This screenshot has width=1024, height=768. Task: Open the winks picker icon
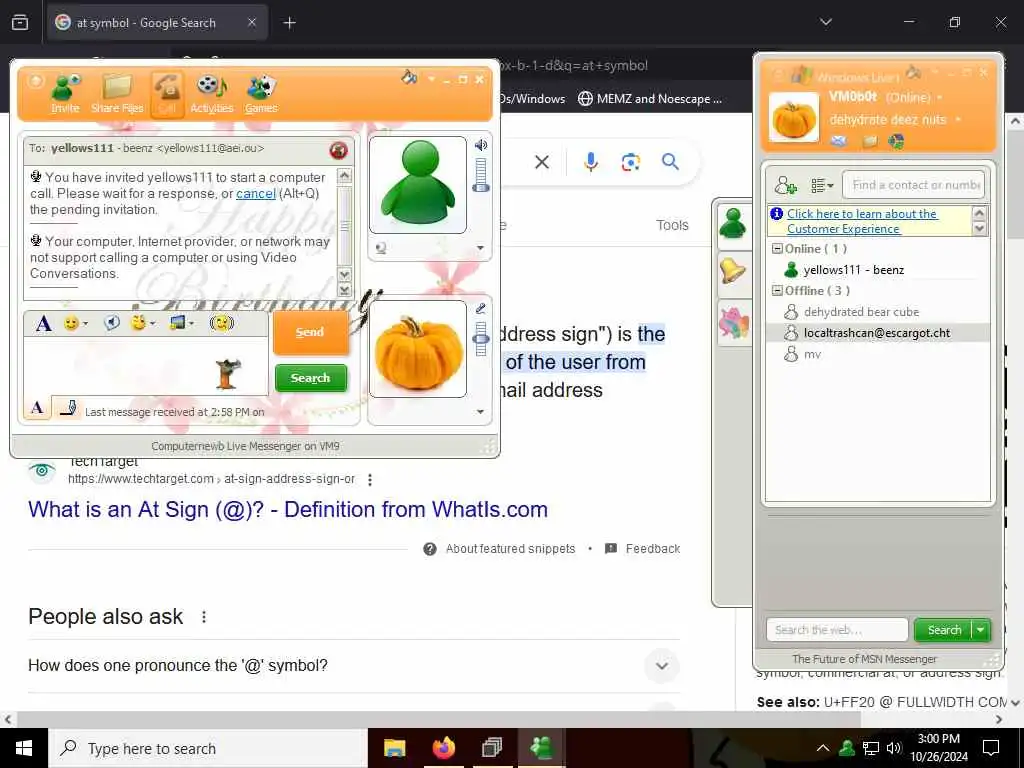[x=138, y=323]
